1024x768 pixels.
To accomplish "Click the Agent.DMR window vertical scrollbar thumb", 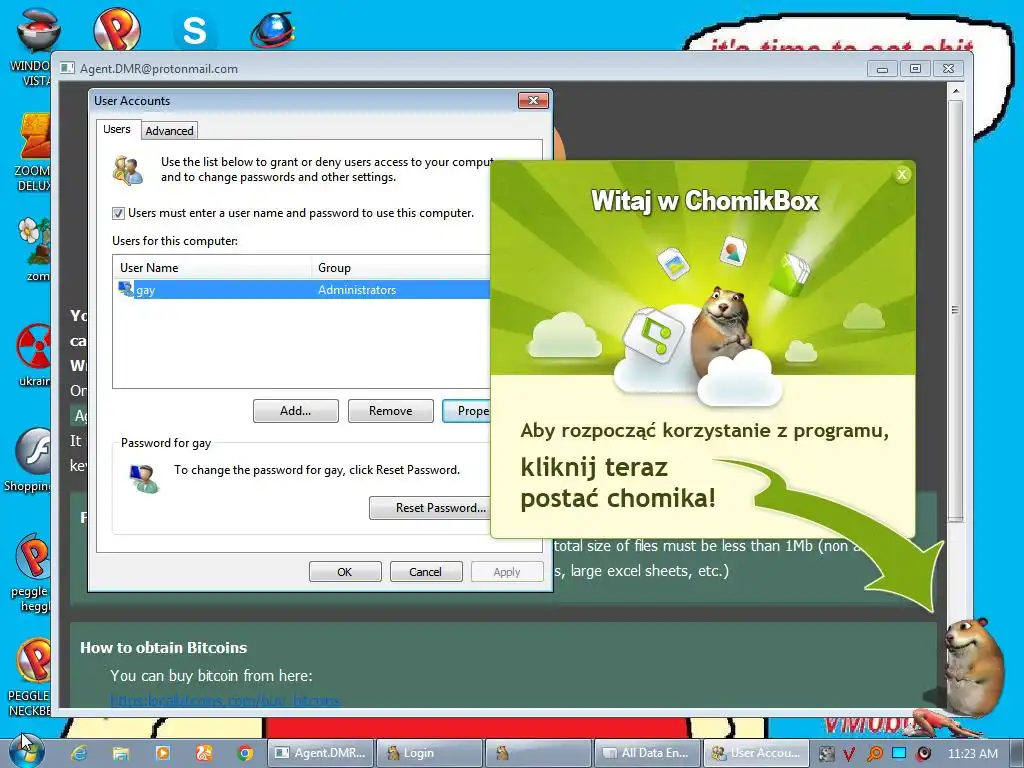I will (x=955, y=310).
